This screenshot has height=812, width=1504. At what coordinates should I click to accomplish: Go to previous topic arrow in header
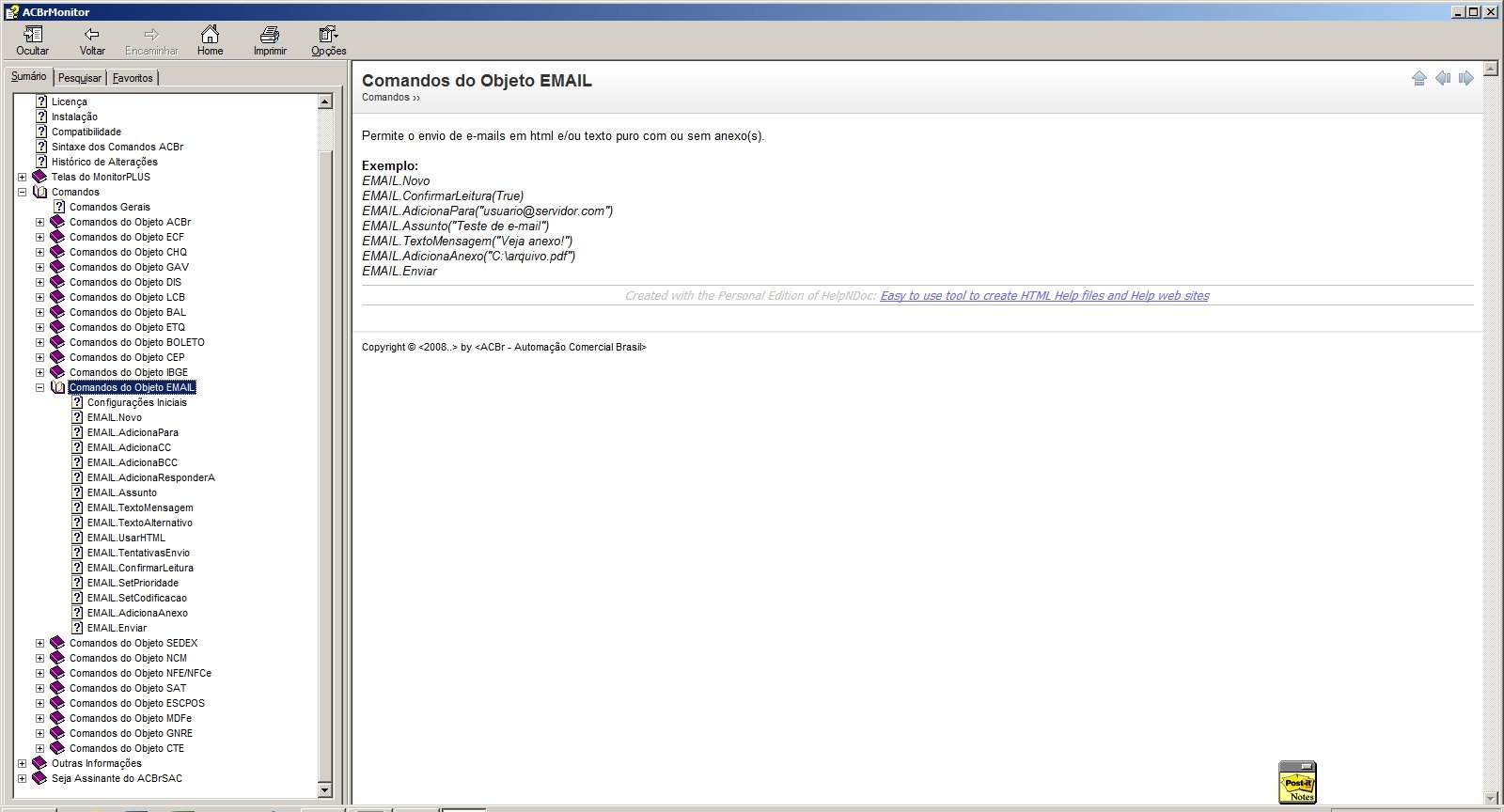1443,78
